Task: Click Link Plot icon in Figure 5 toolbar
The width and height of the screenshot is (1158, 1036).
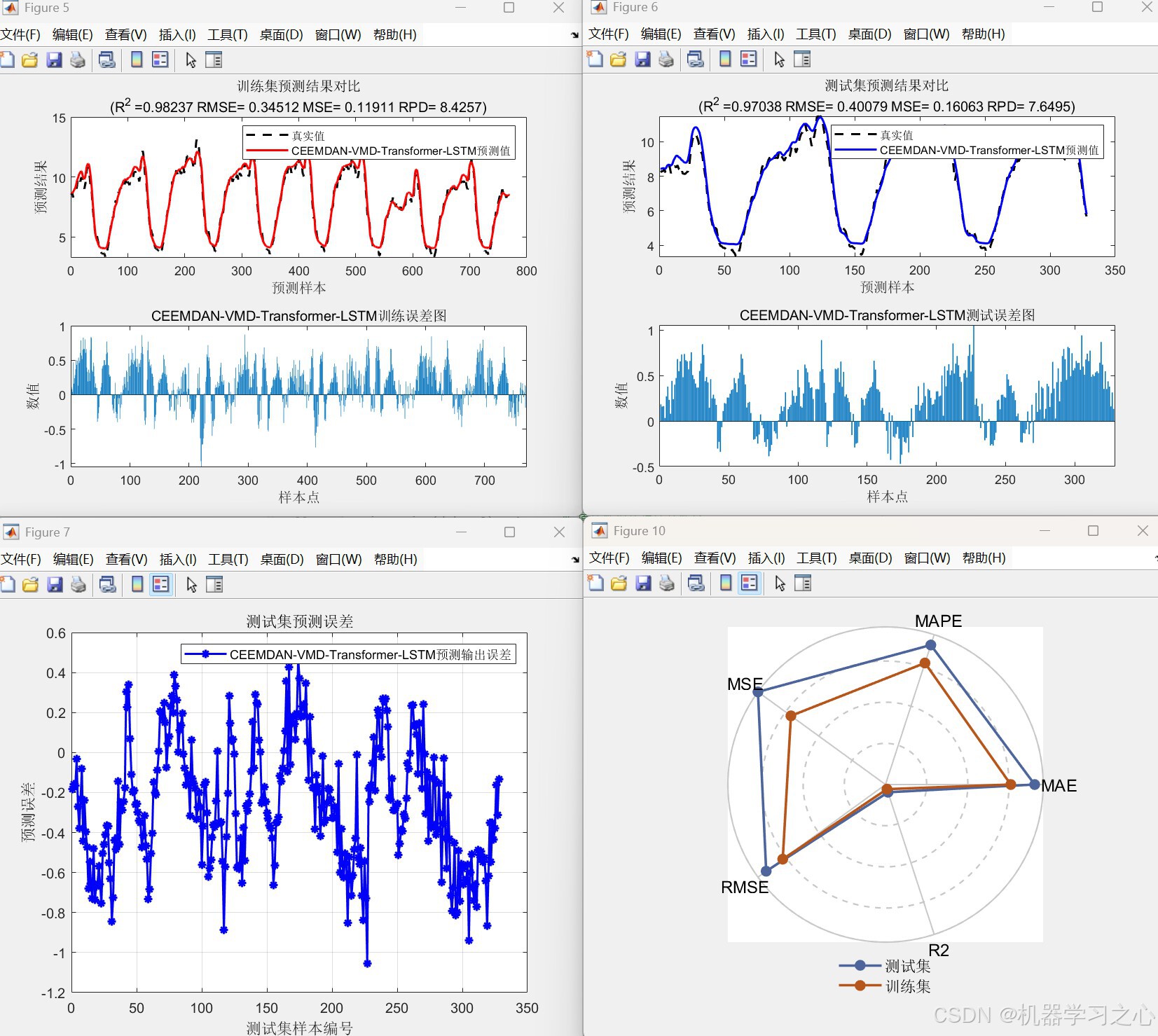Action: pos(107,60)
